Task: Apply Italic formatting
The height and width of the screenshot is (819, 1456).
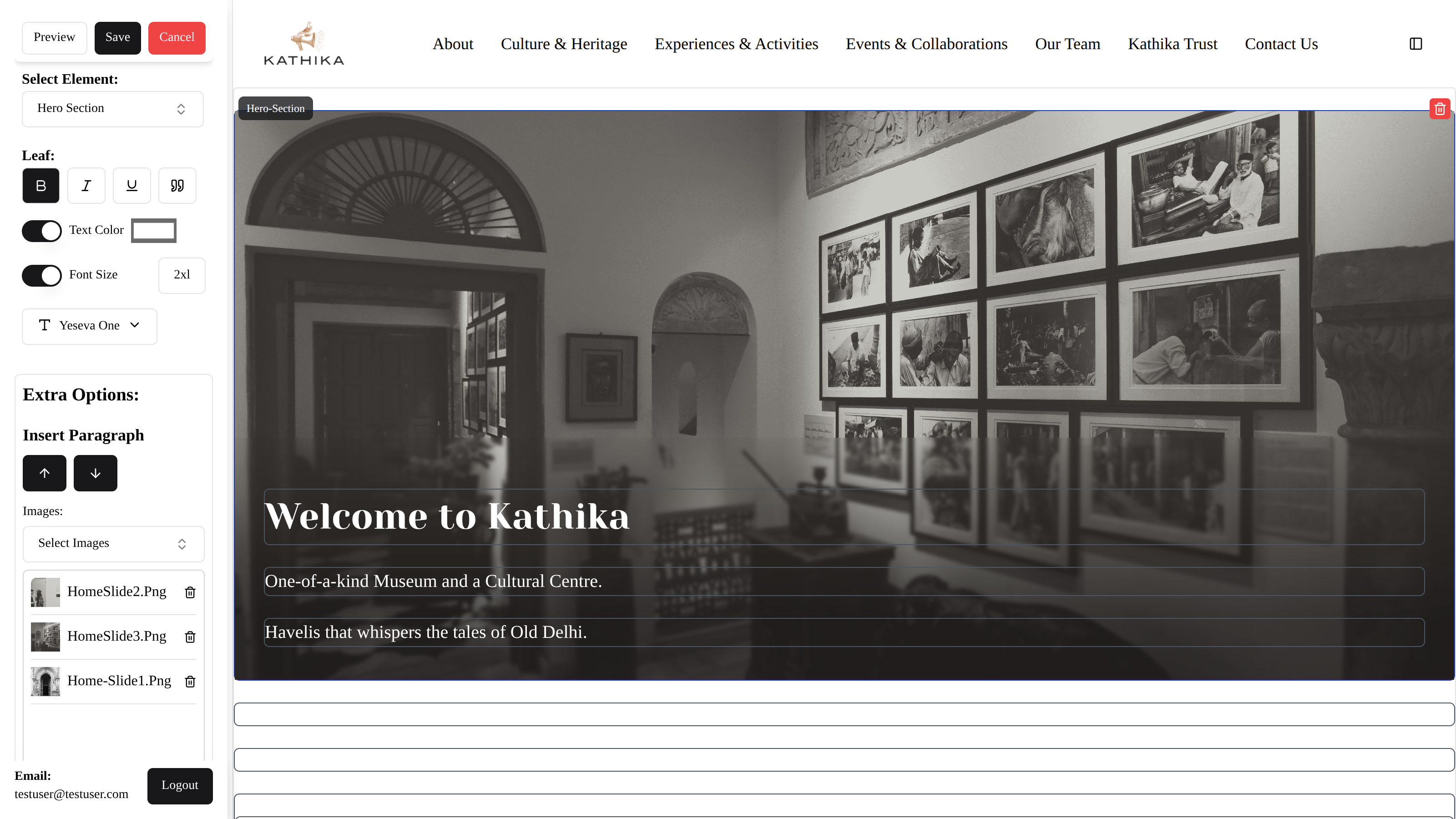Action: 86,185
